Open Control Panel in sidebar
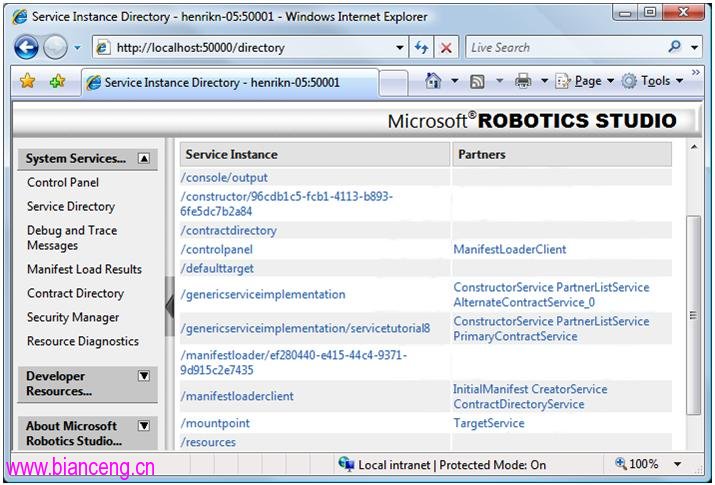 [63, 182]
